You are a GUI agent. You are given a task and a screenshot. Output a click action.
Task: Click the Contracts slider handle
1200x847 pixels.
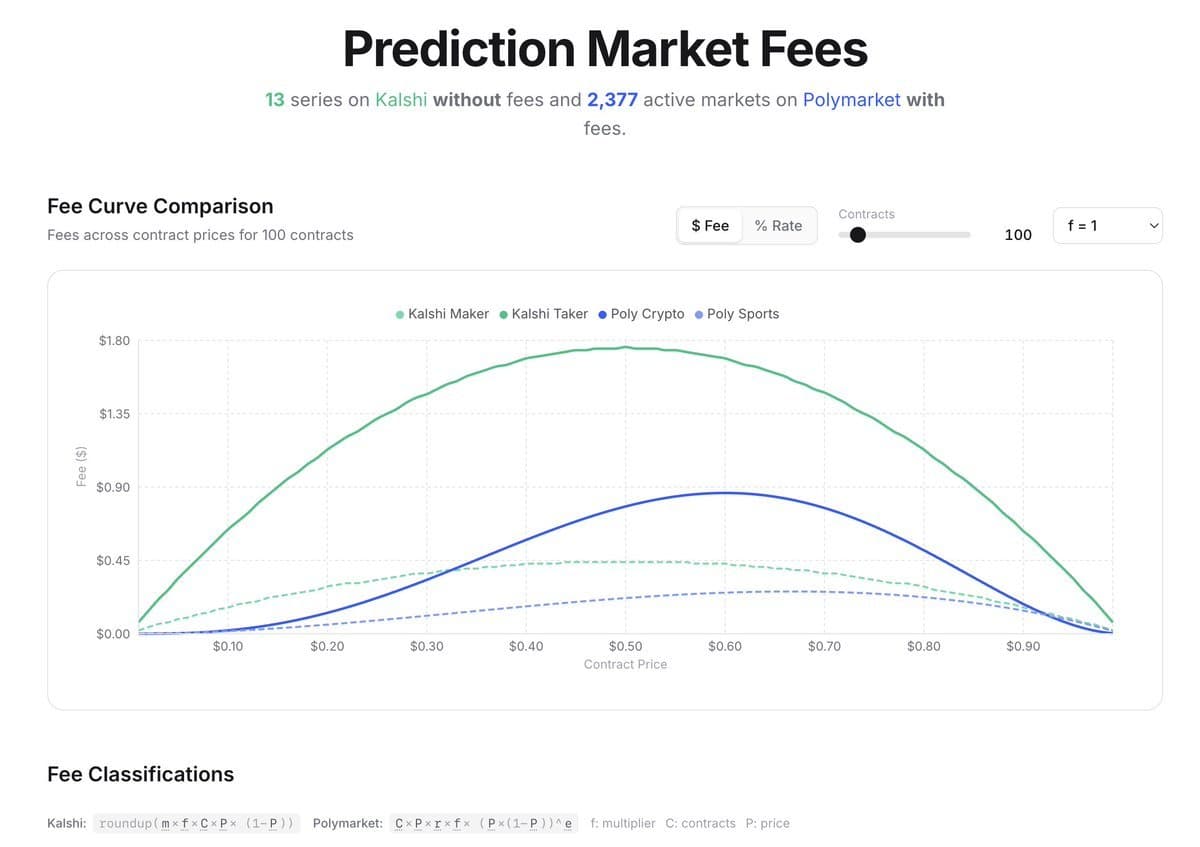(857, 234)
